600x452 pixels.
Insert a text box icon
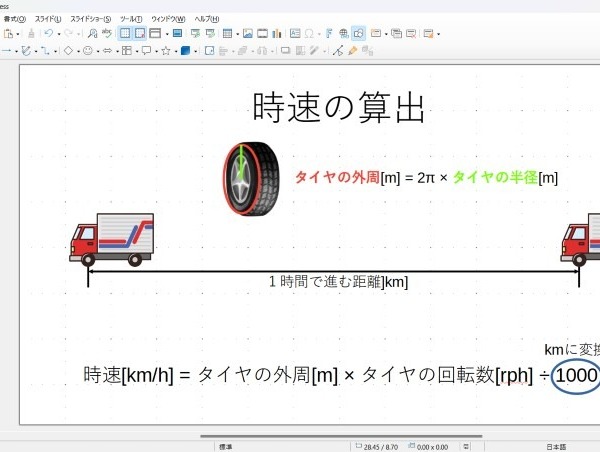coord(295,34)
